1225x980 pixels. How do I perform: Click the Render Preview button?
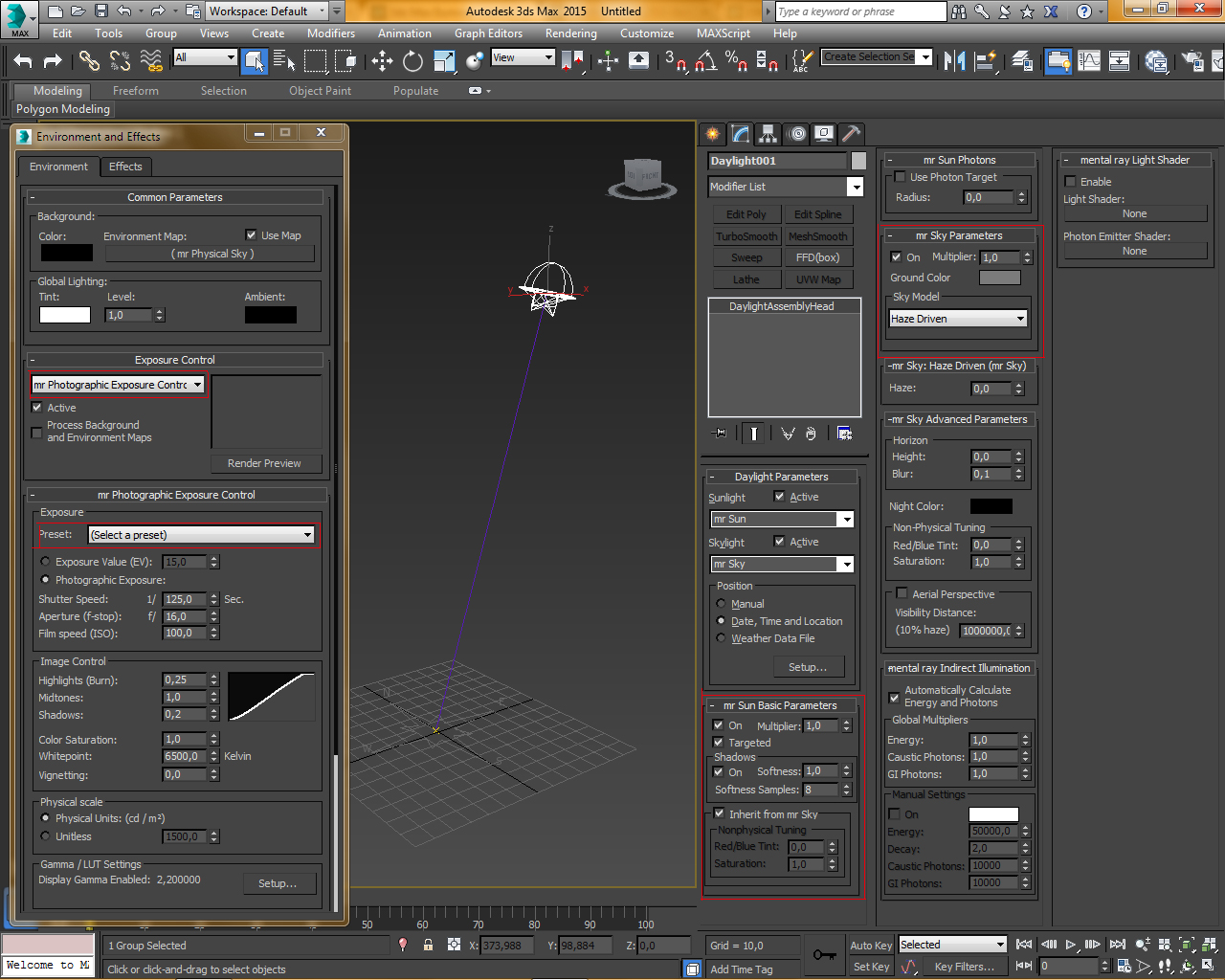[x=264, y=463]
